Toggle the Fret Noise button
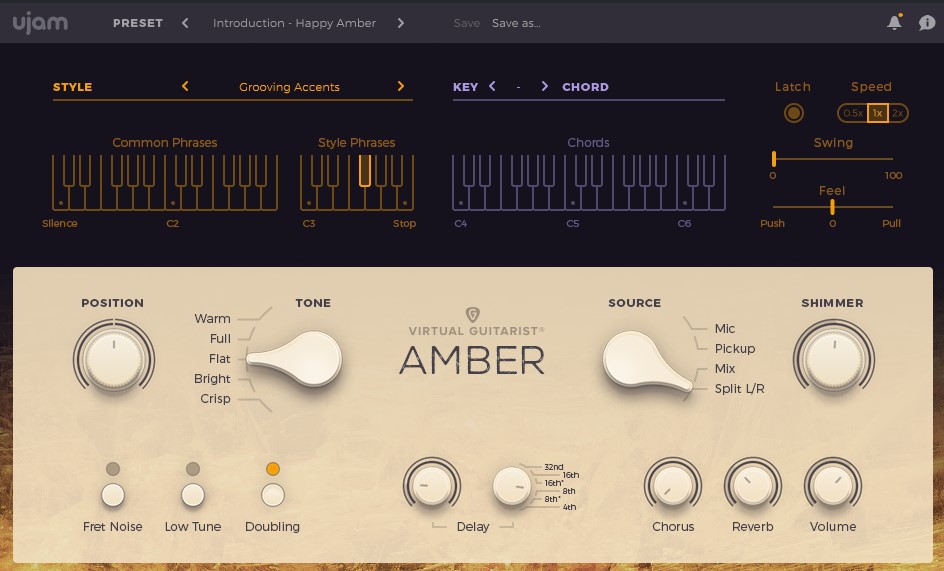This screenshot has width=944, height=571. click(113, 494)
